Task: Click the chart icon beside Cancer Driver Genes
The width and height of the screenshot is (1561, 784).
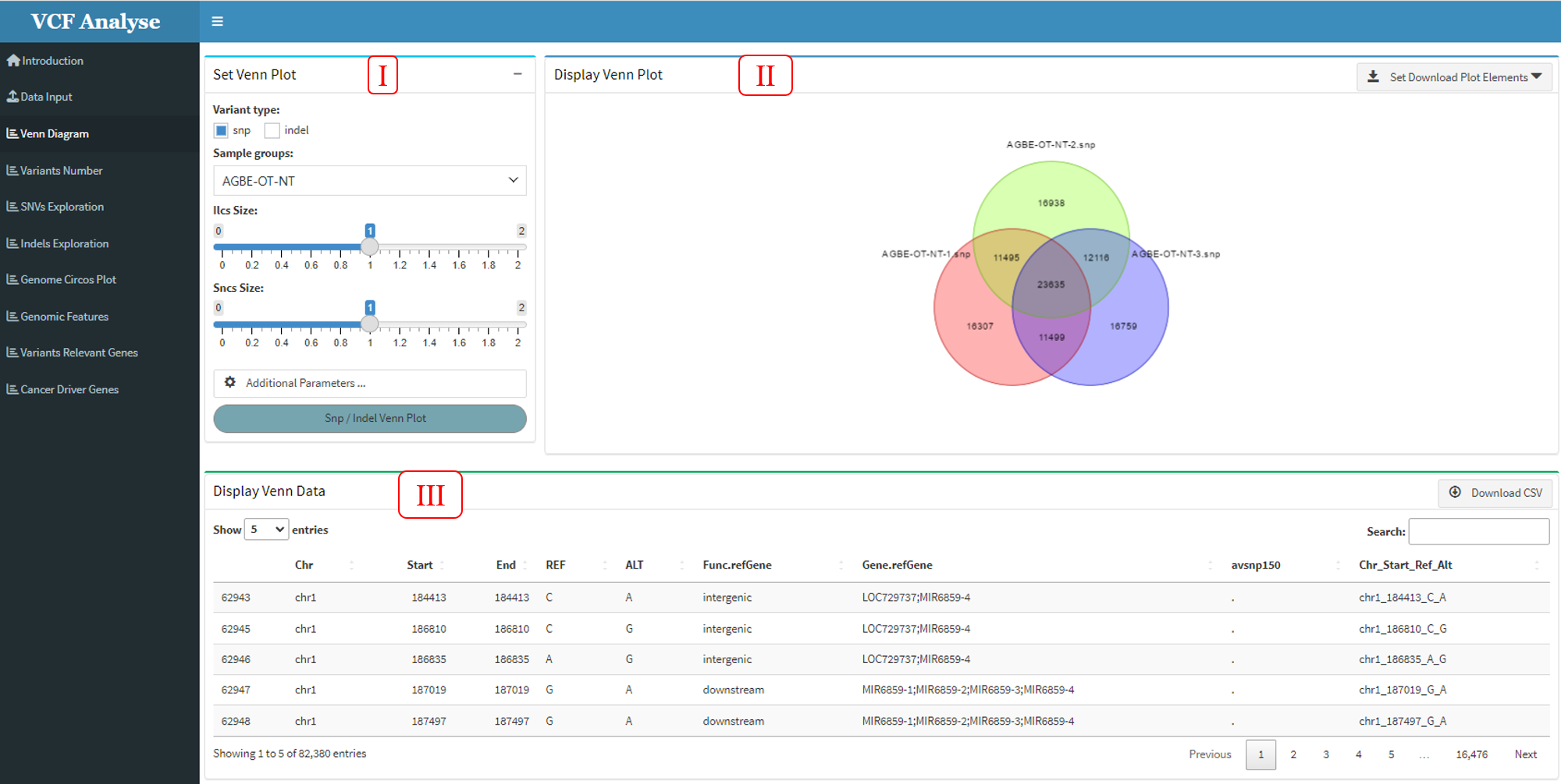Action: pos(12,389)
